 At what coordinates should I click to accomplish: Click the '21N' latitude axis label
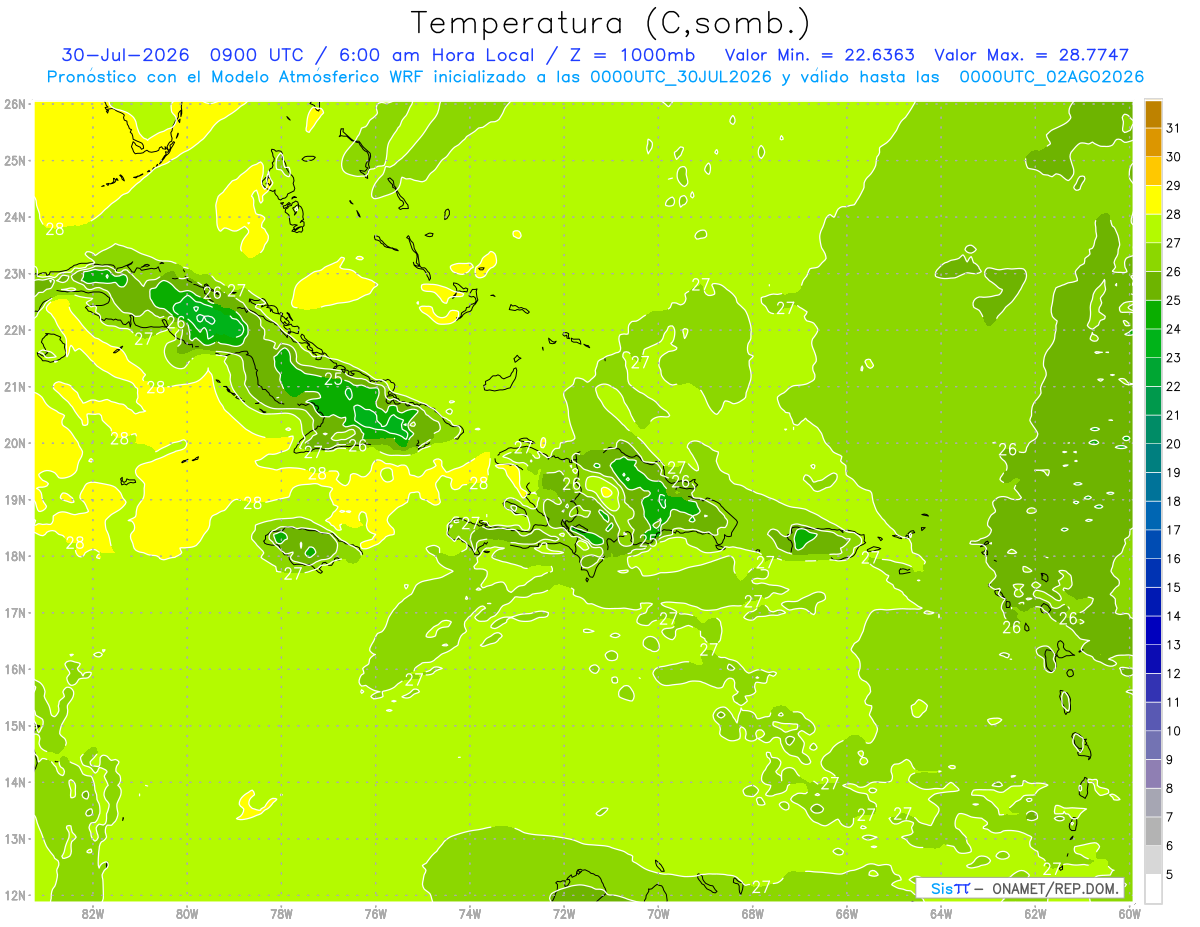(15, 386)
